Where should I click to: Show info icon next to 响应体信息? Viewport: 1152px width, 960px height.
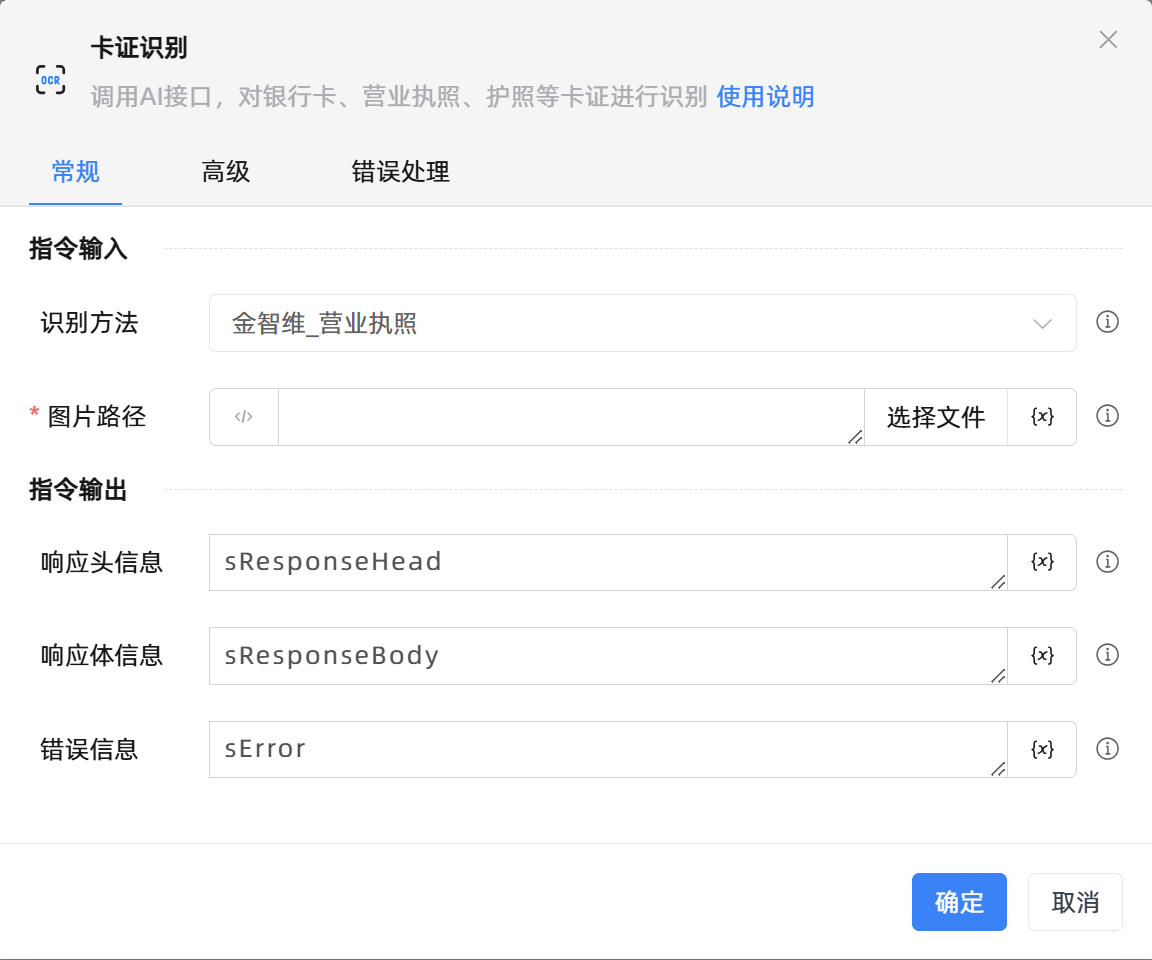tap(1107, 655)
